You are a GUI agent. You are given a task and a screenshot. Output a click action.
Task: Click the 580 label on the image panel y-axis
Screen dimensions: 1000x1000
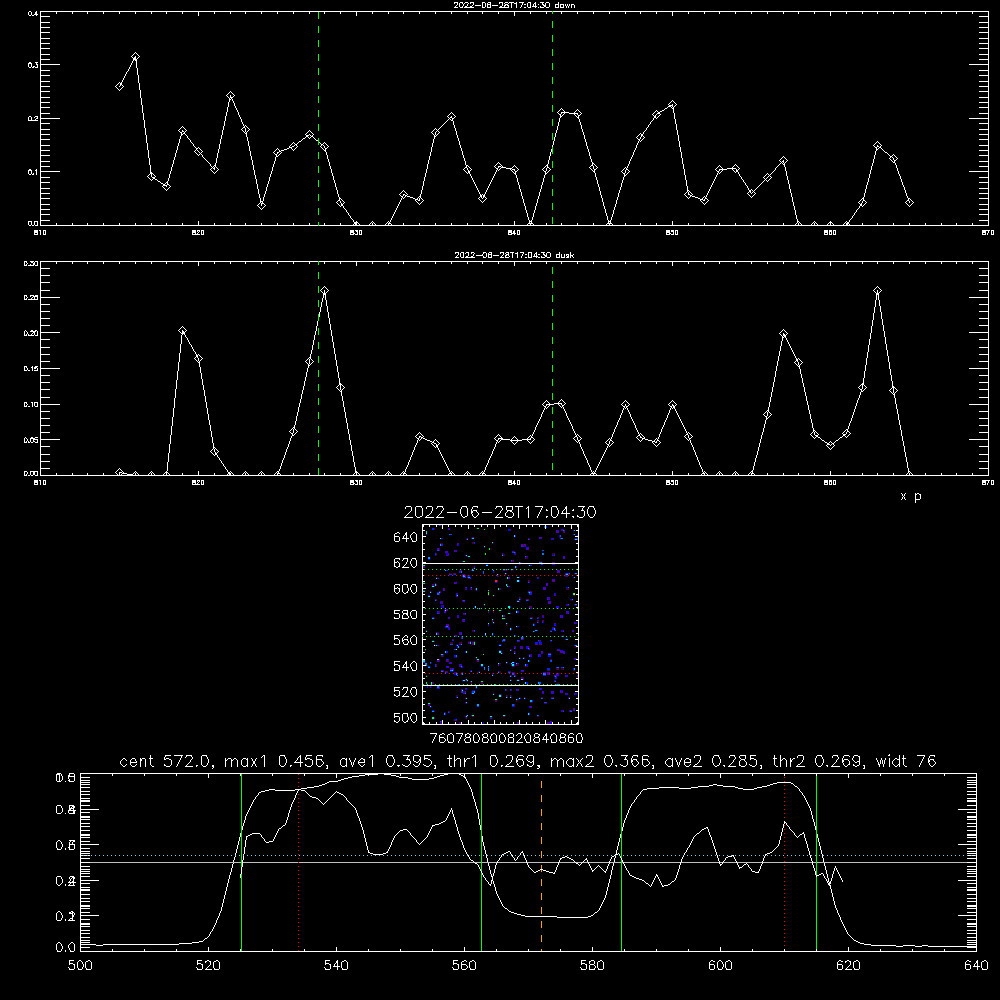(x=406, y=615)
